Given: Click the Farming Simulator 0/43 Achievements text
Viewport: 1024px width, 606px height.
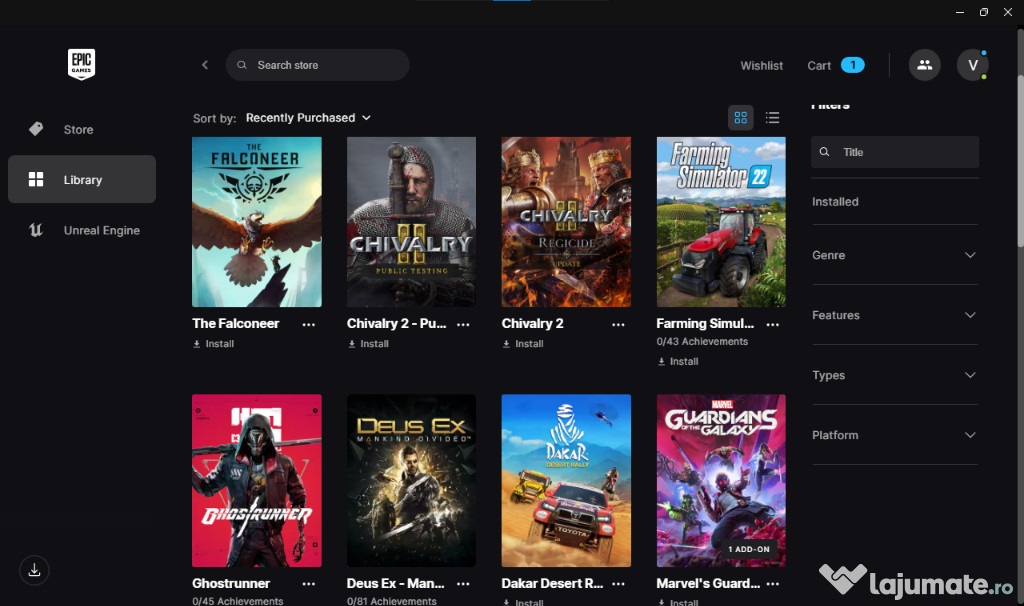Looking at the screenshot, I should point(702,342).
